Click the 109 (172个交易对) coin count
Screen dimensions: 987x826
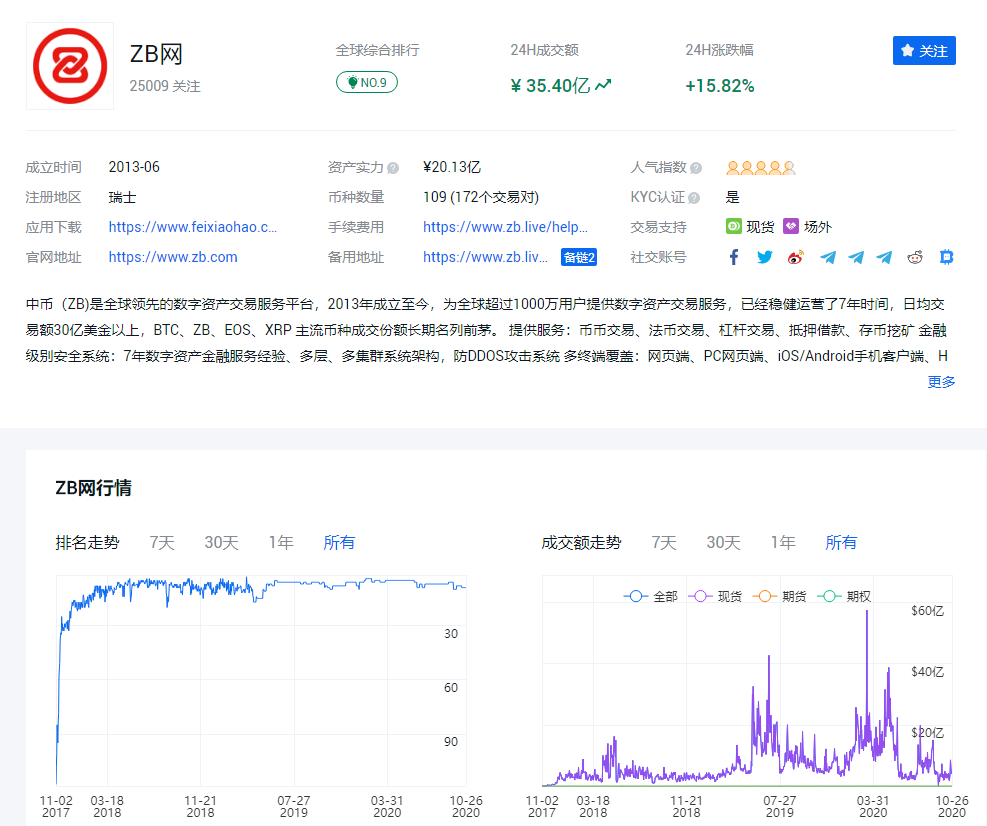point(481,198)
